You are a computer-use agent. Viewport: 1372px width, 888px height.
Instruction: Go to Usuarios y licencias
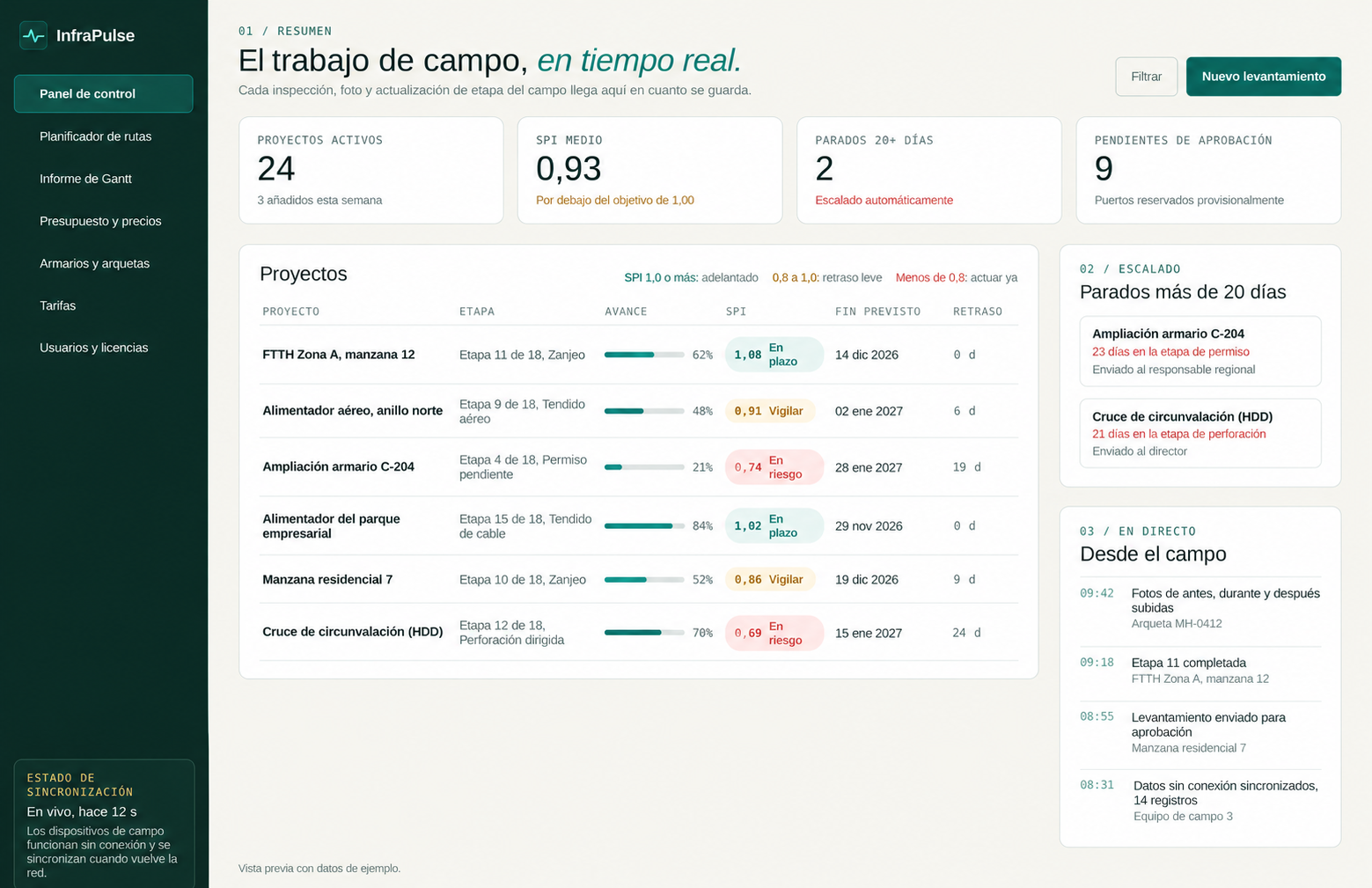coord(93,348)
